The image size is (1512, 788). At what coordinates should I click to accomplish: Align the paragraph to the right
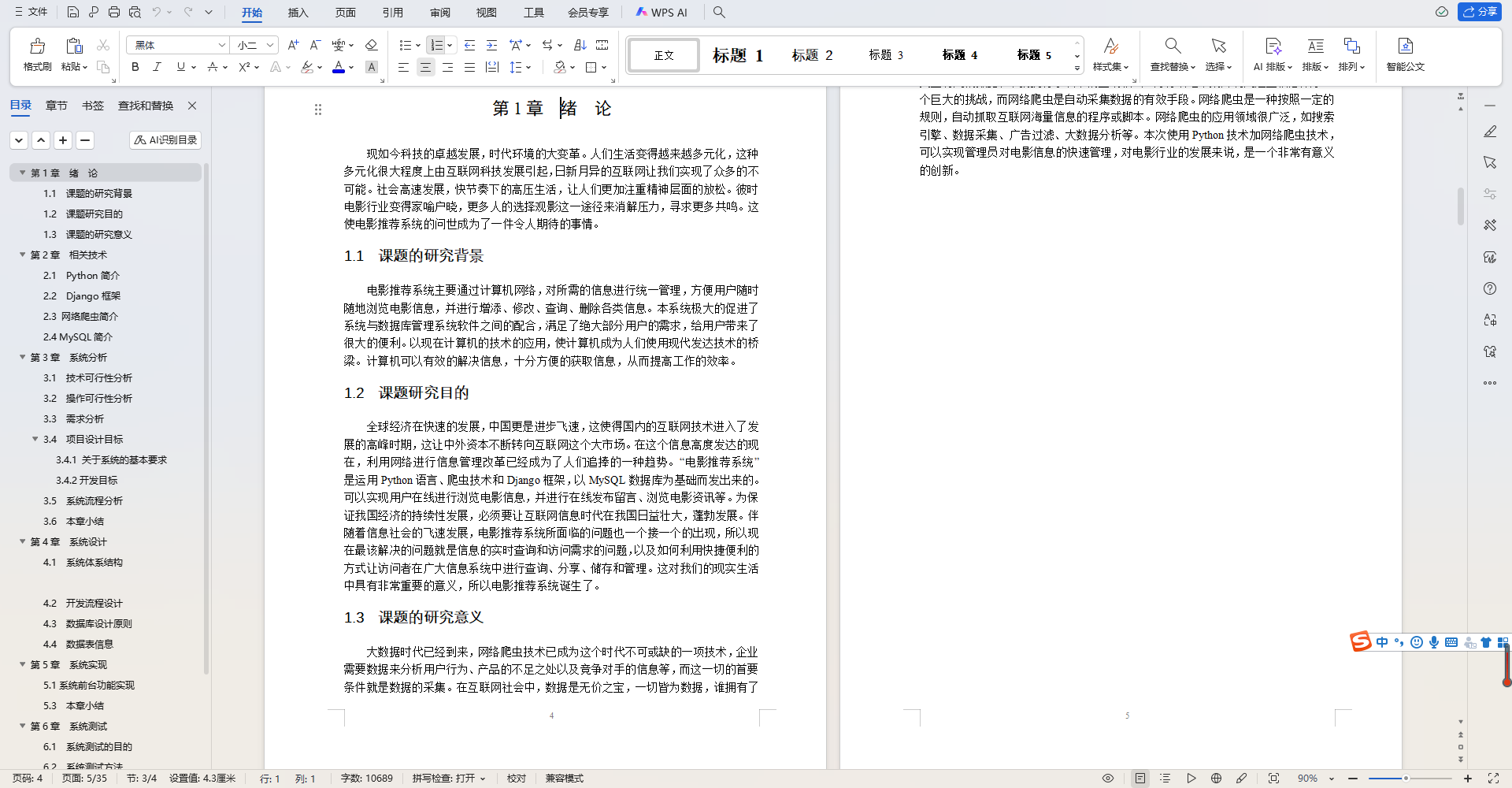447,68
